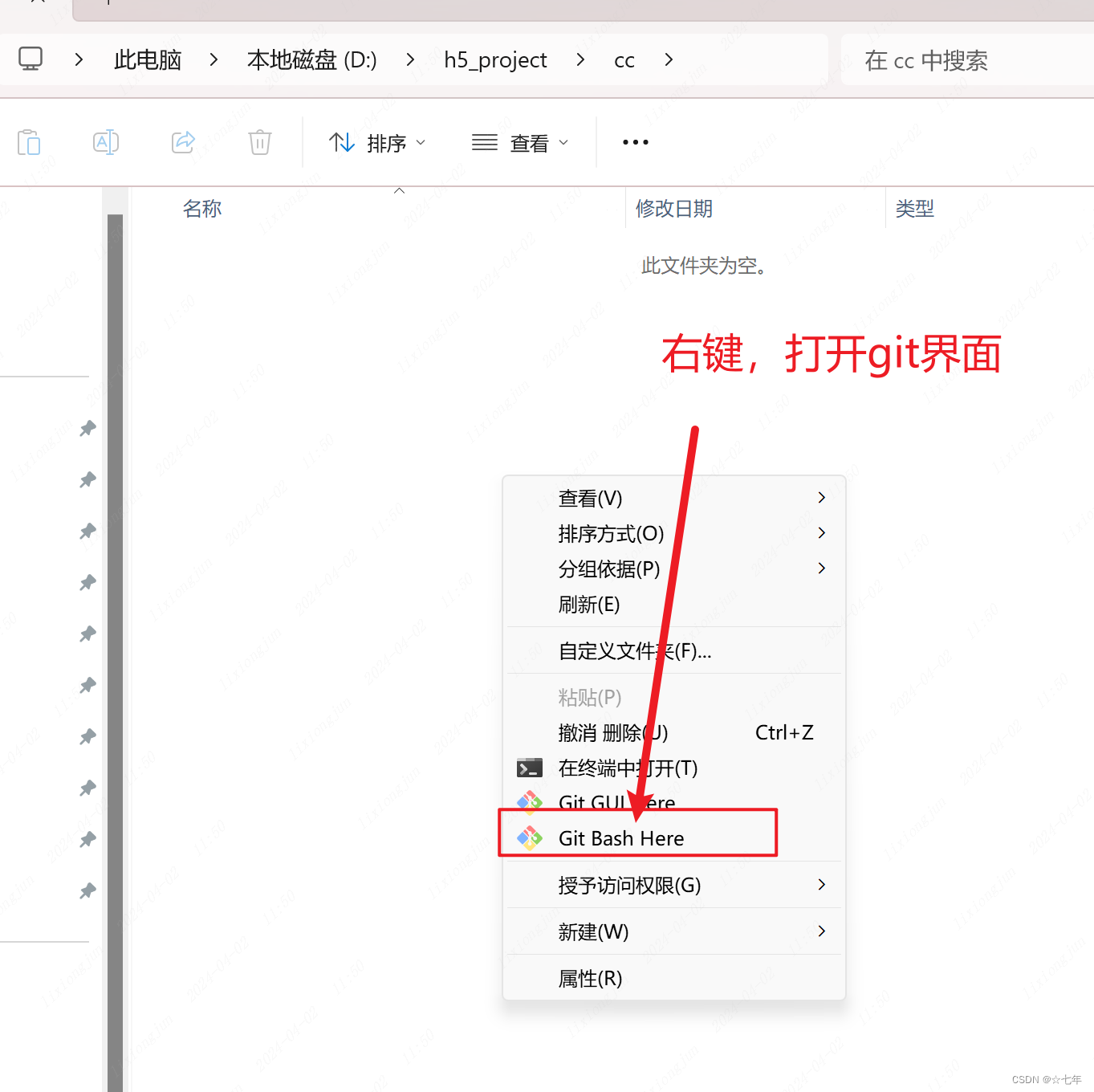The image size is (1094, 1092).
Task: Click the share icon in toolbar
Action: [183, 143]
